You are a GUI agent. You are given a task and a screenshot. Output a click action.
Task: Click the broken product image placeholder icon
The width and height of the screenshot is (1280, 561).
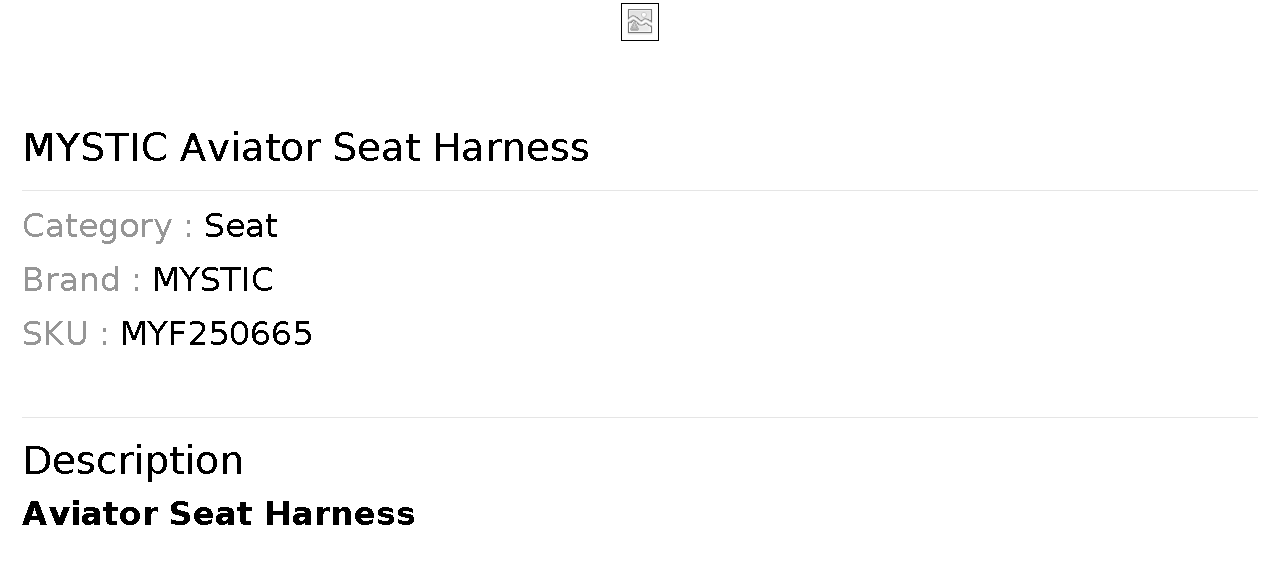[x=640, y=22]
